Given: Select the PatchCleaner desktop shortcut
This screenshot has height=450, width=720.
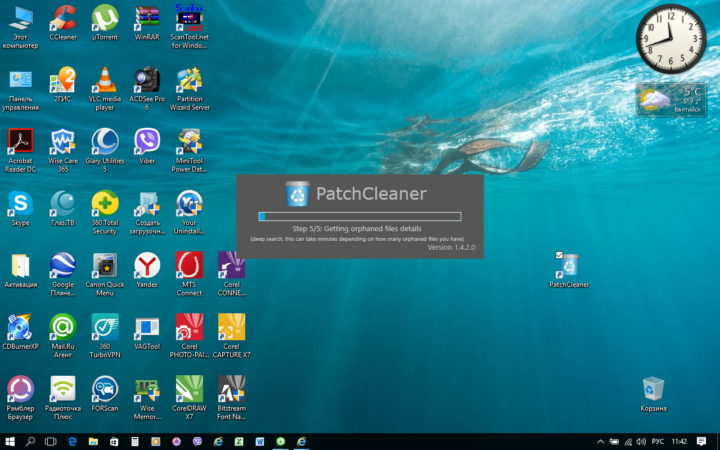Looking at the screenshot, I should coord(569,270).
